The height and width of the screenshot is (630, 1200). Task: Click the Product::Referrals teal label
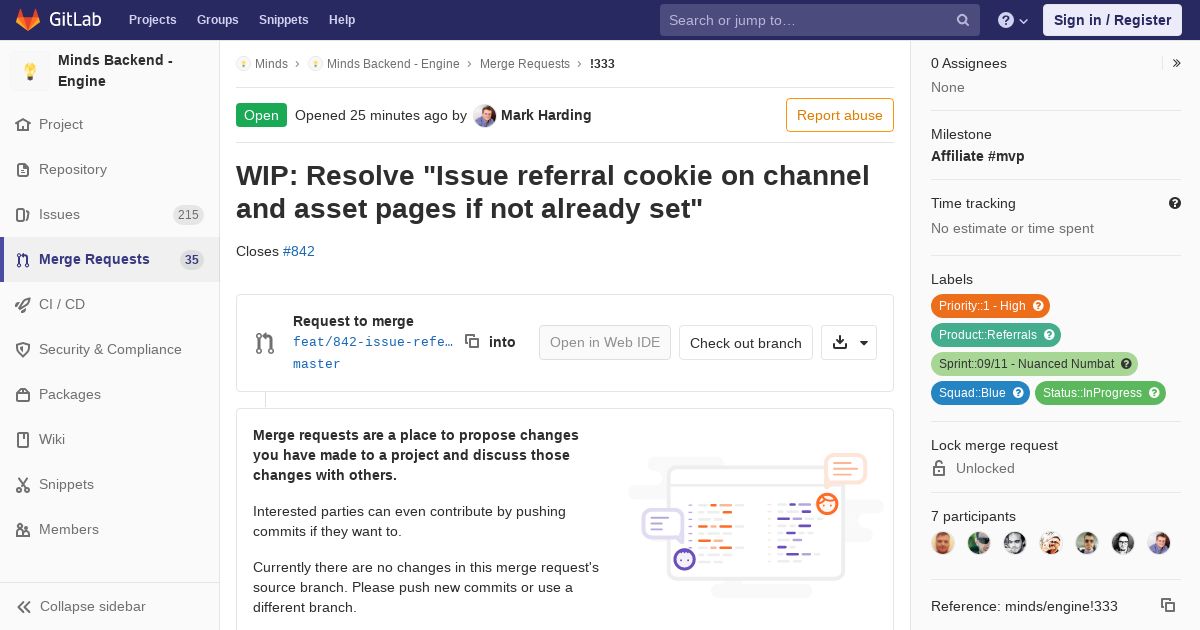point(996,335)
